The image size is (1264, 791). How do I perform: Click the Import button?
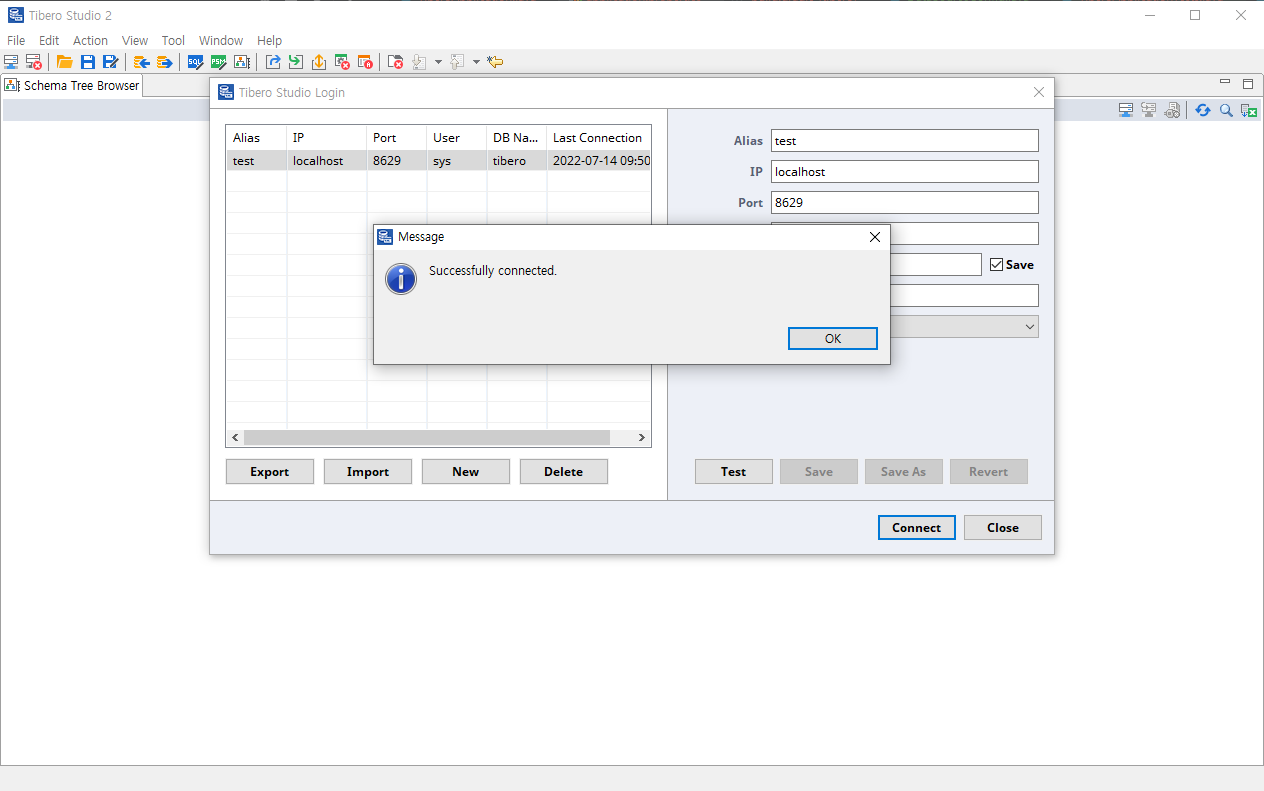(368, 472)
